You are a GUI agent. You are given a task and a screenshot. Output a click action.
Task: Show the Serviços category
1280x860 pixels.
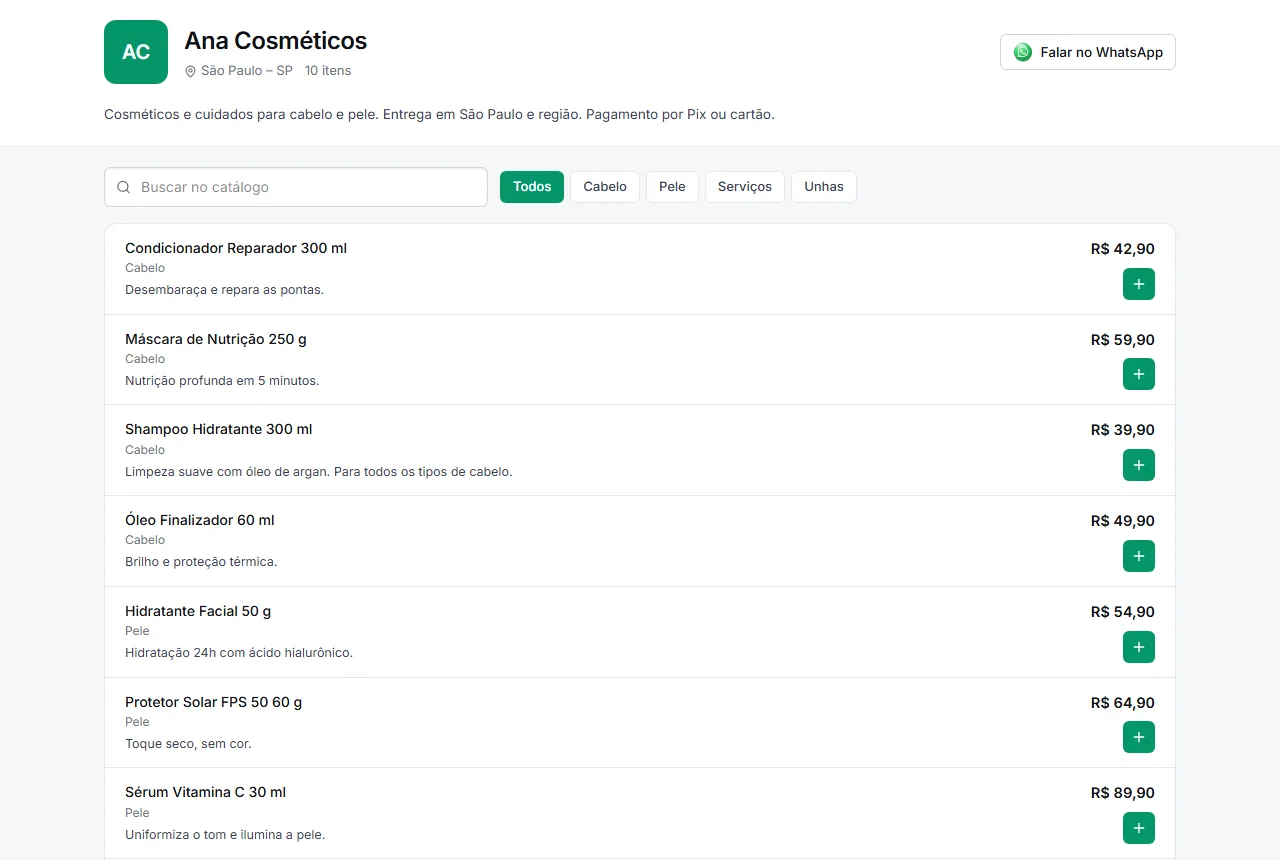pyautogui.click(x=745, y=187)
